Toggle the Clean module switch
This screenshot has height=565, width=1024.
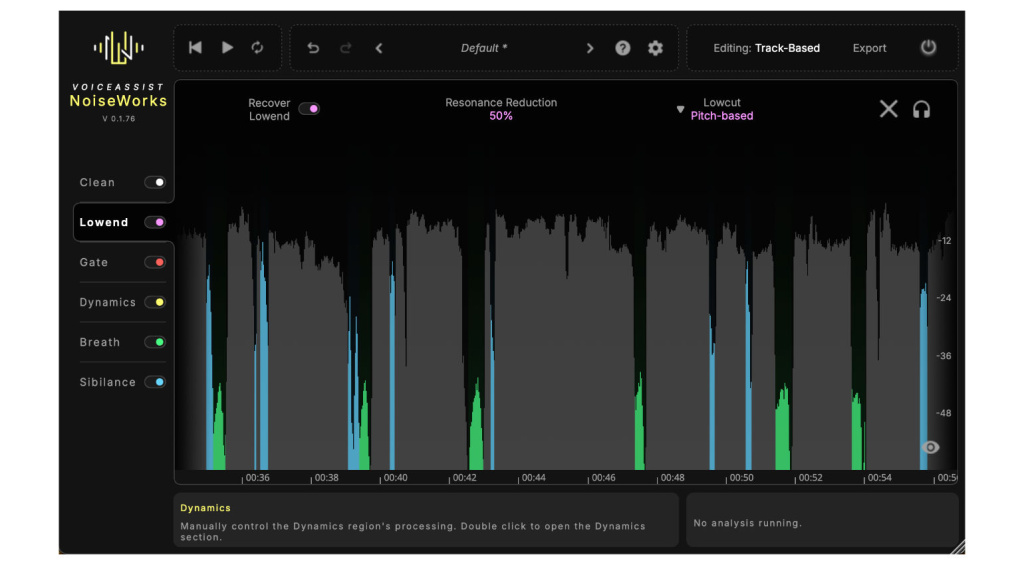[x=155, y=183]
